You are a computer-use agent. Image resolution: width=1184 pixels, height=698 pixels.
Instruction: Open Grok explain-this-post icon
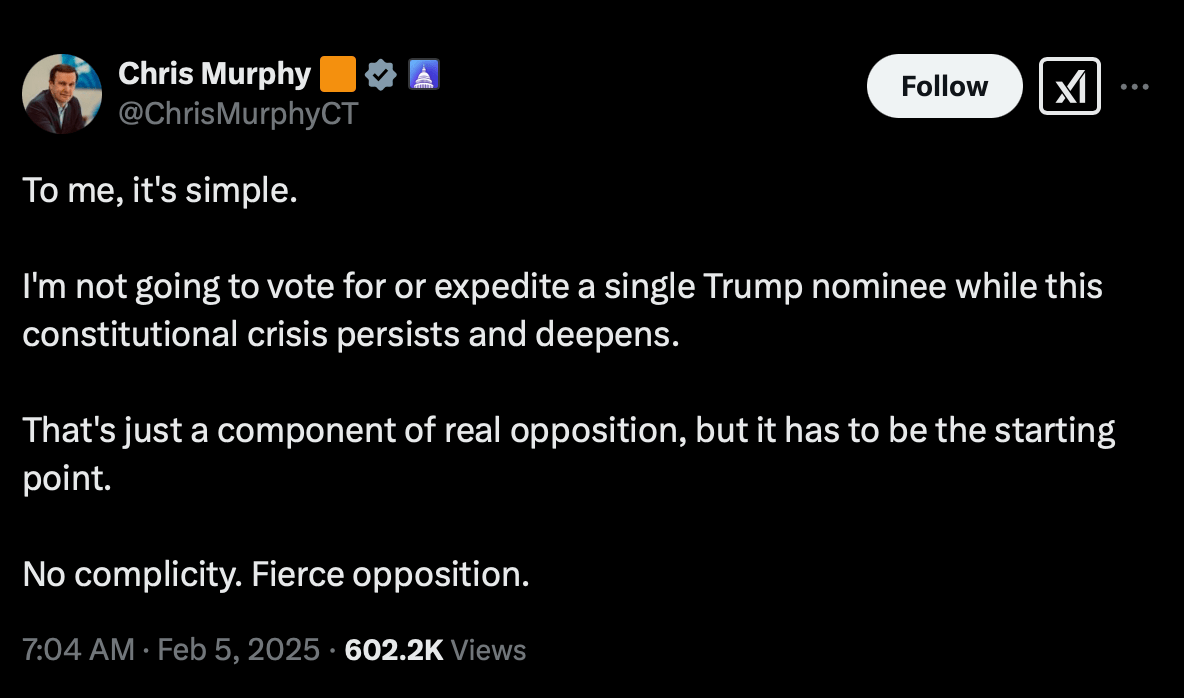click(1069, 87)
